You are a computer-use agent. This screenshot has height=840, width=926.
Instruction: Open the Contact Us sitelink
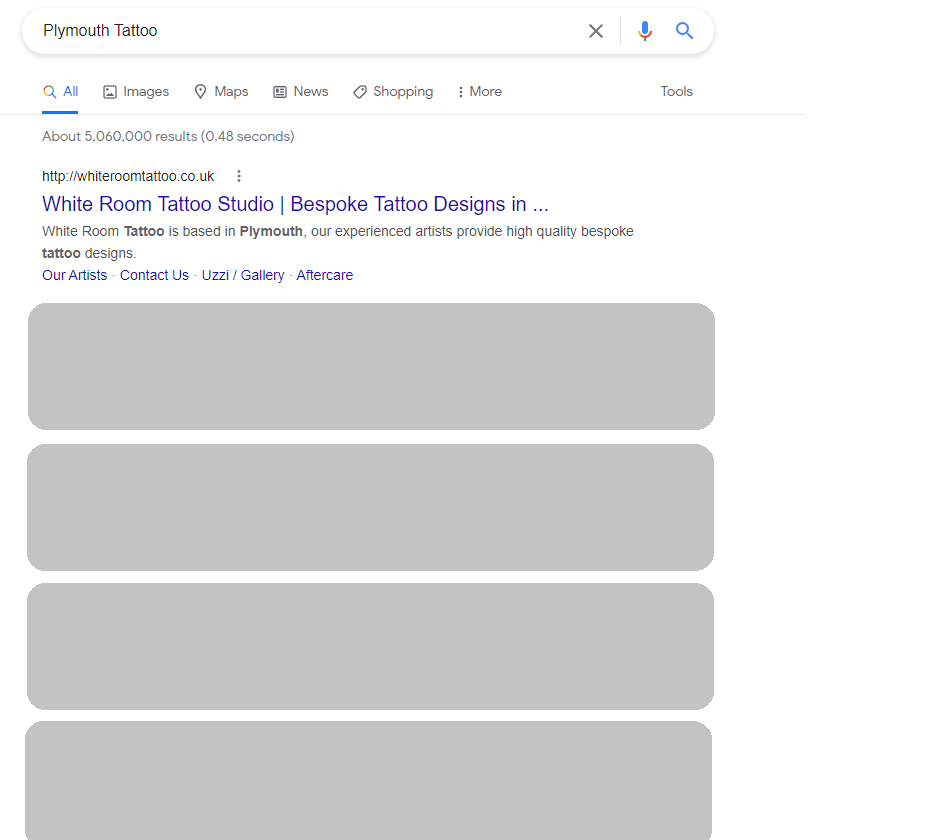[x=154, y=275]
